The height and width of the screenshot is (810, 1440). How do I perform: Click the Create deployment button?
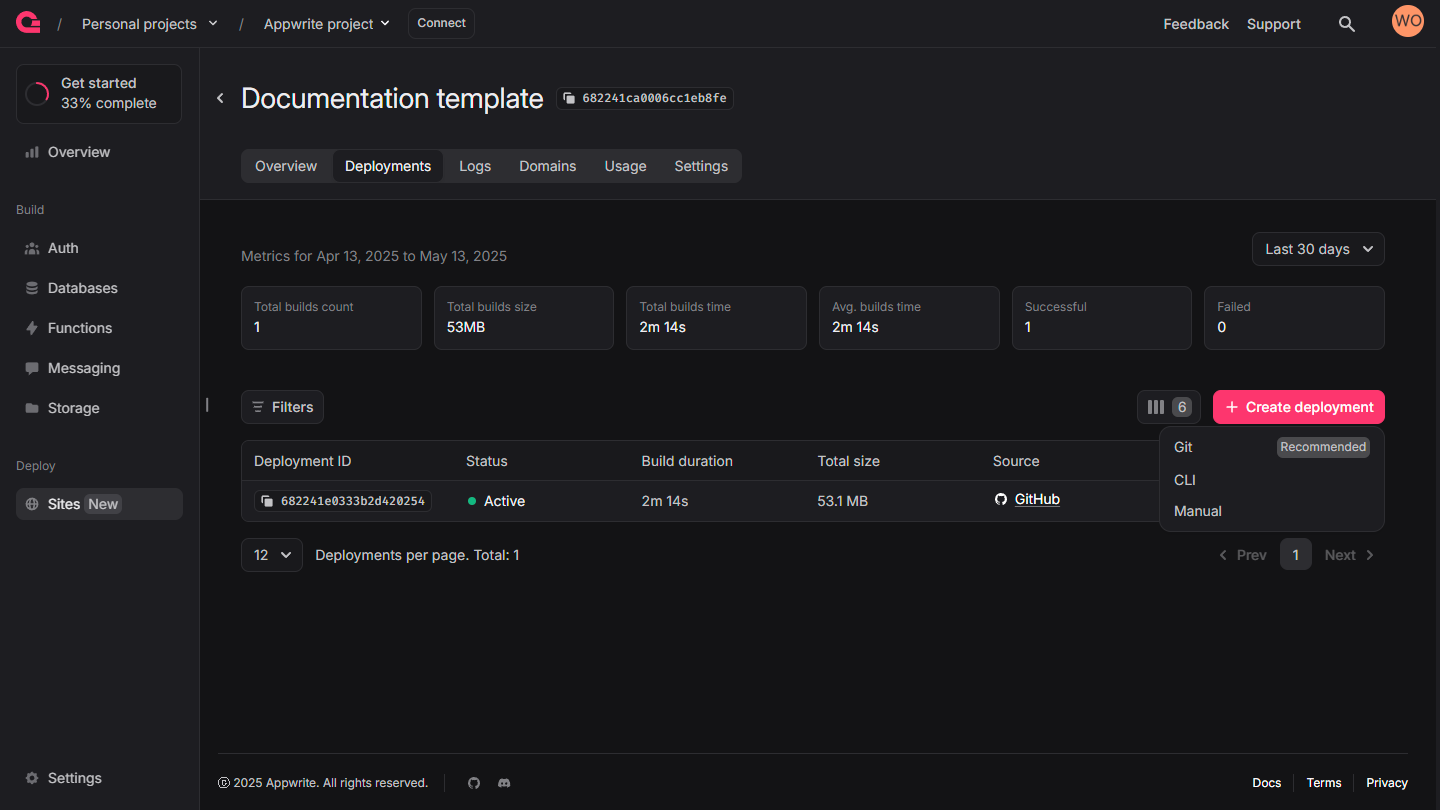[1299, 407]
